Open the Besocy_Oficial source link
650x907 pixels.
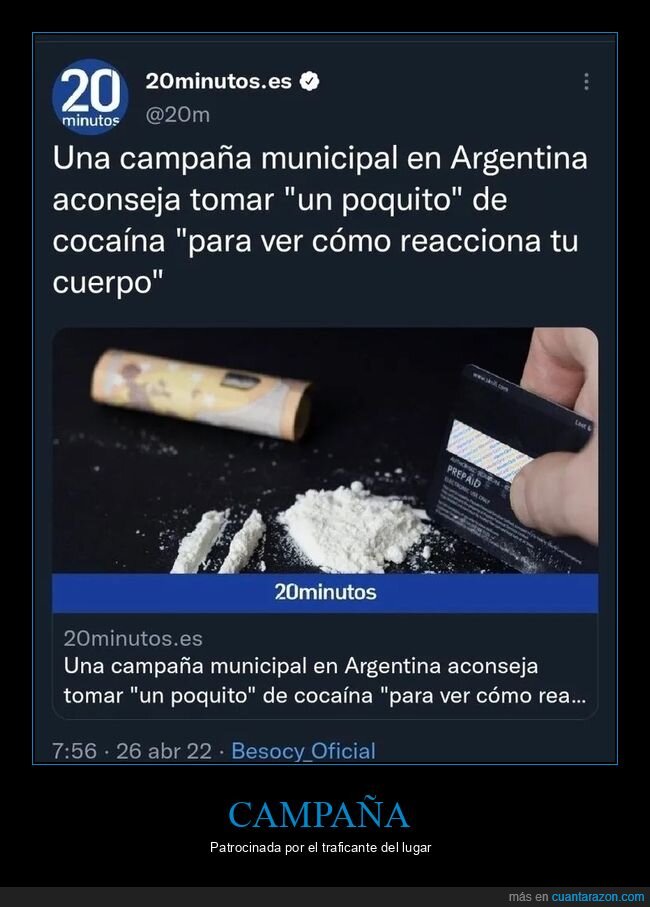[x=303, y=751]
